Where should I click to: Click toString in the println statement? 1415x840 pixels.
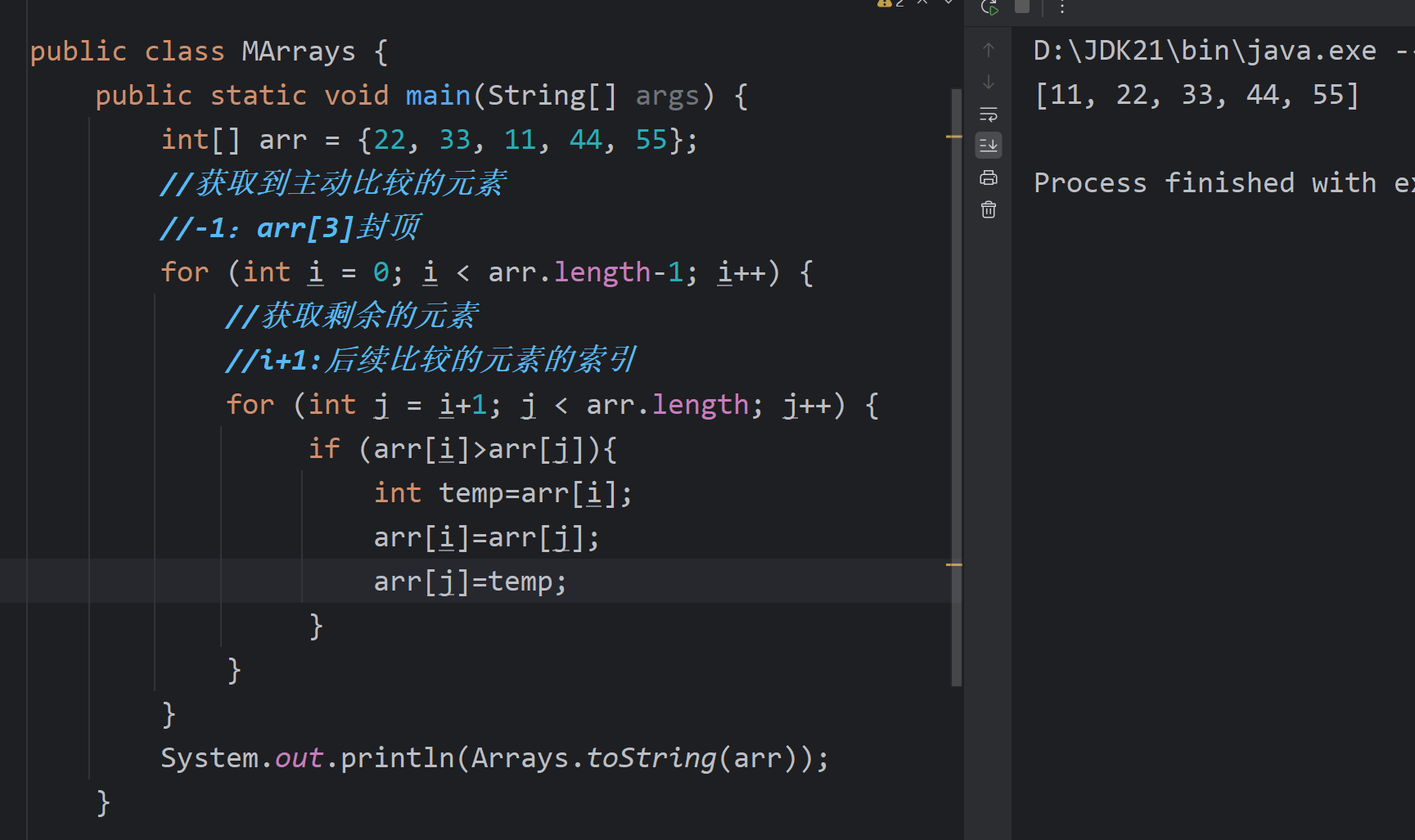651,758
